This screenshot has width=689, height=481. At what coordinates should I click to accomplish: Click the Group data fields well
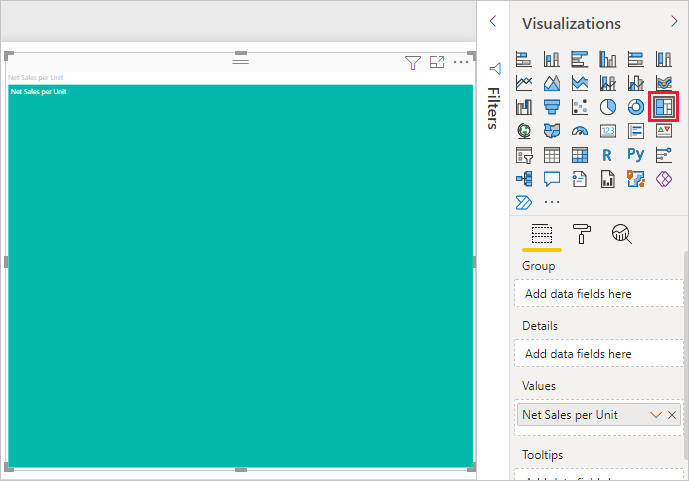tap(599, 293)
